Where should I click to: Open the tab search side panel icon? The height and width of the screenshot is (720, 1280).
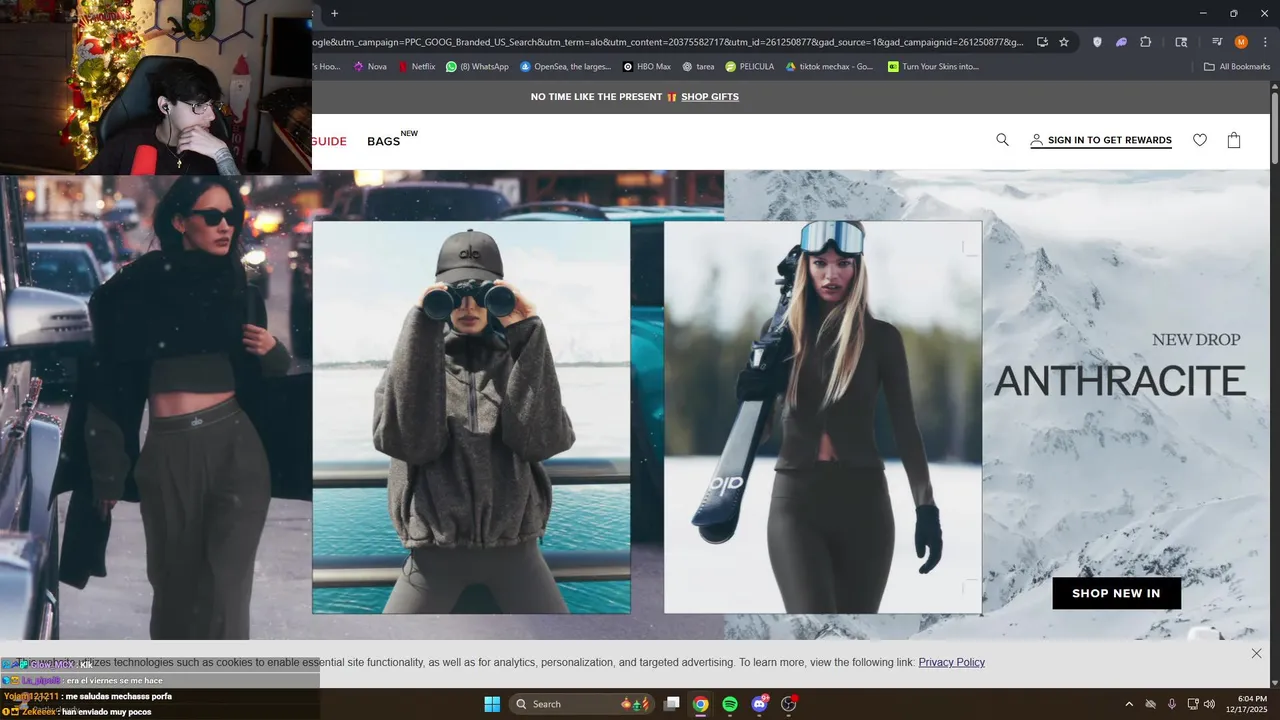(x=1181, y=42)
